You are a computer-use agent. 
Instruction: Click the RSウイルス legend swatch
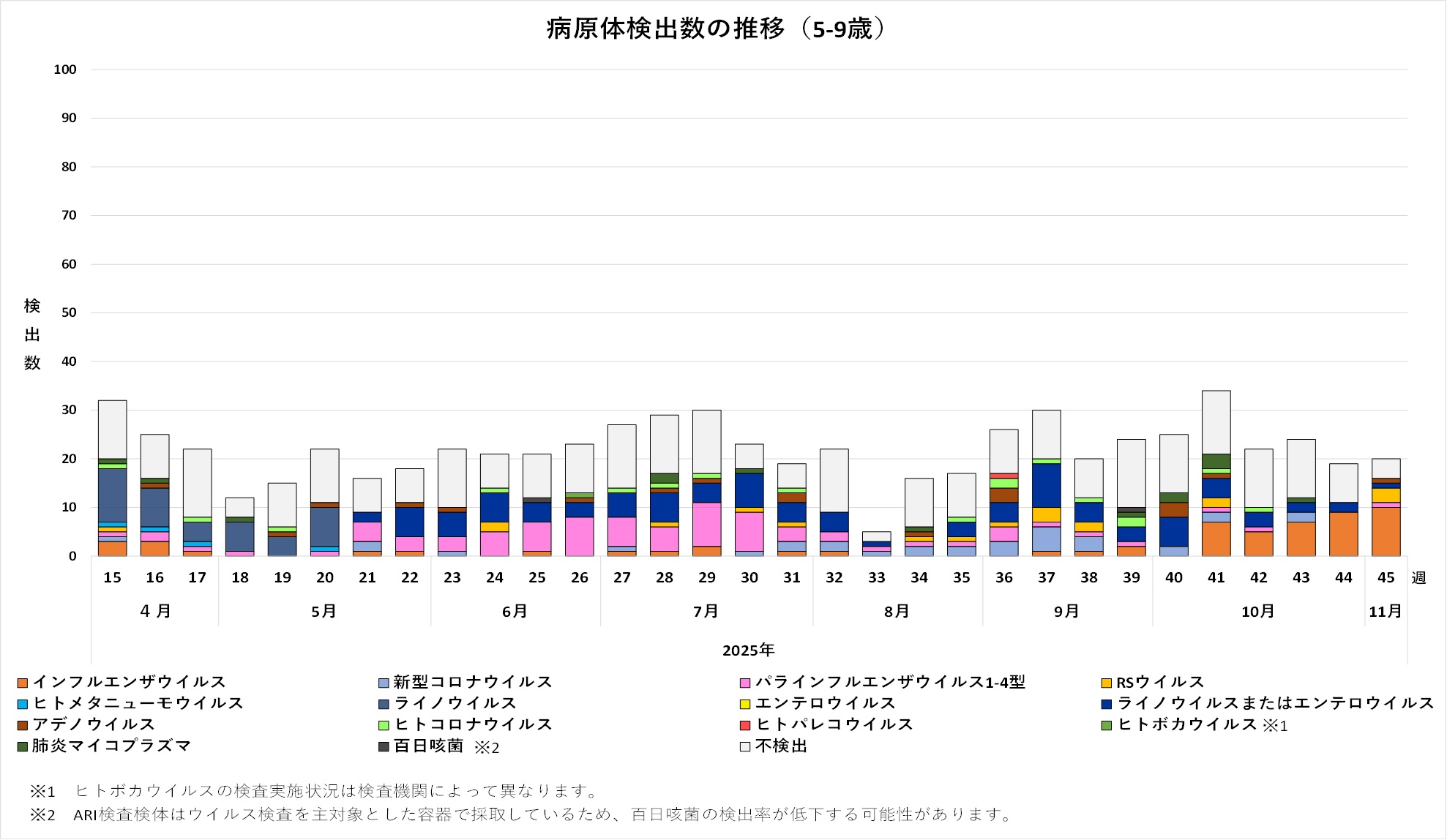[x=1106, y=683]
